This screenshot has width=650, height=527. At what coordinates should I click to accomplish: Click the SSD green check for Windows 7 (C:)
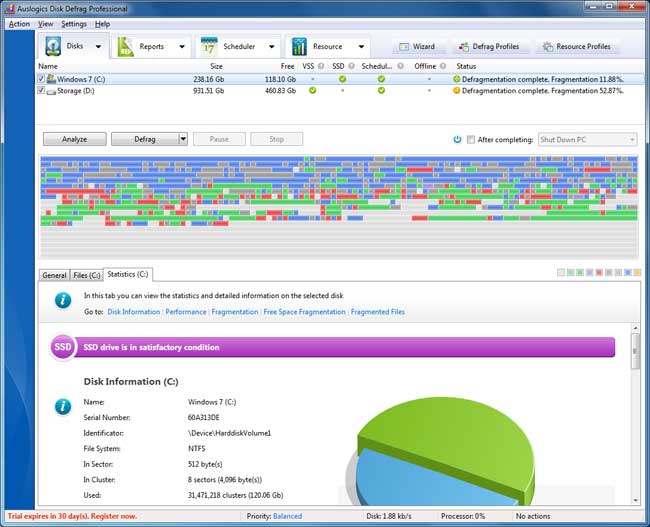[x=342, y=79]
